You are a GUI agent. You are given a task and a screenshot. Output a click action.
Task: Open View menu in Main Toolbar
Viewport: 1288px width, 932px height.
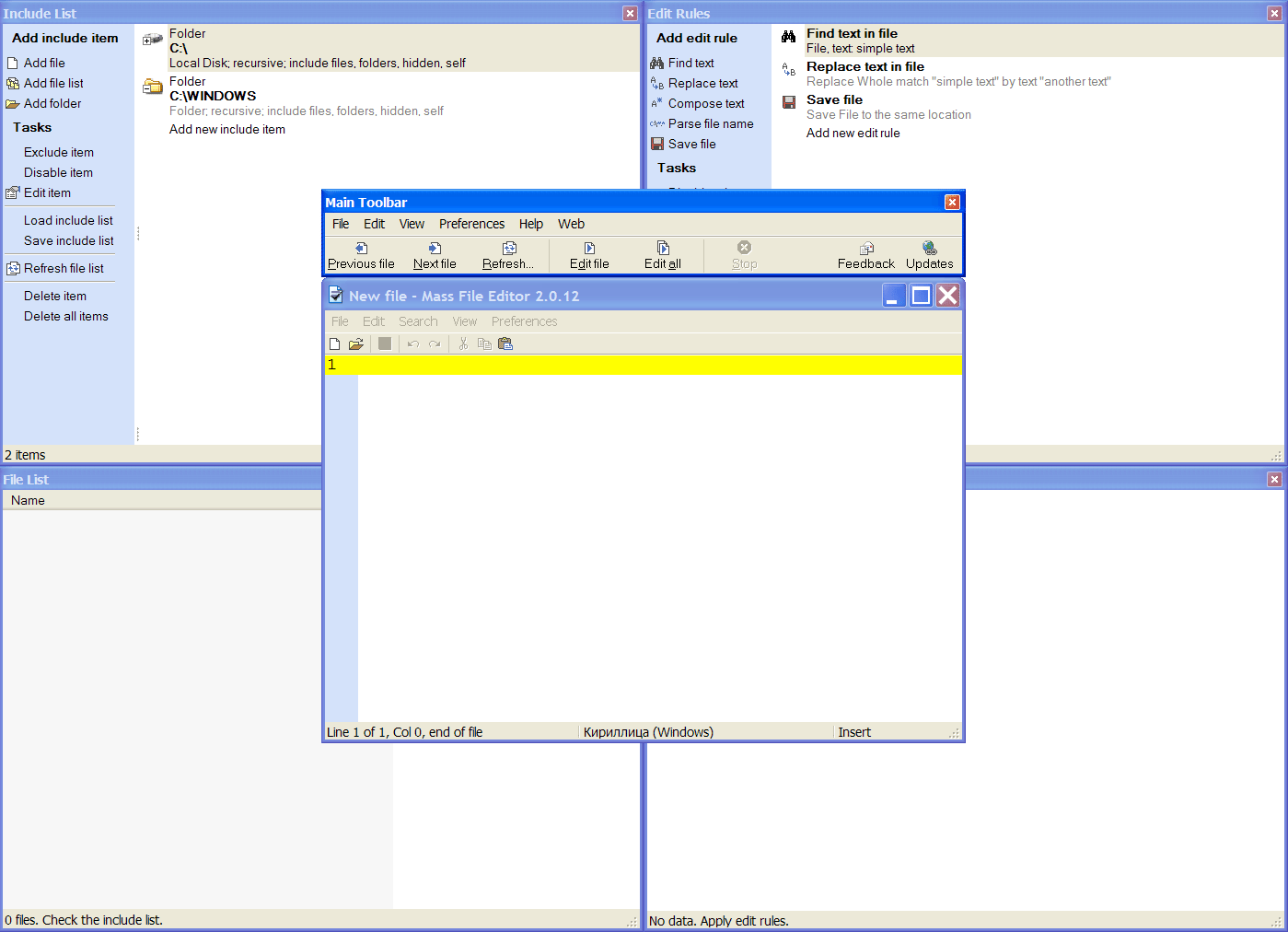[412, 224]
